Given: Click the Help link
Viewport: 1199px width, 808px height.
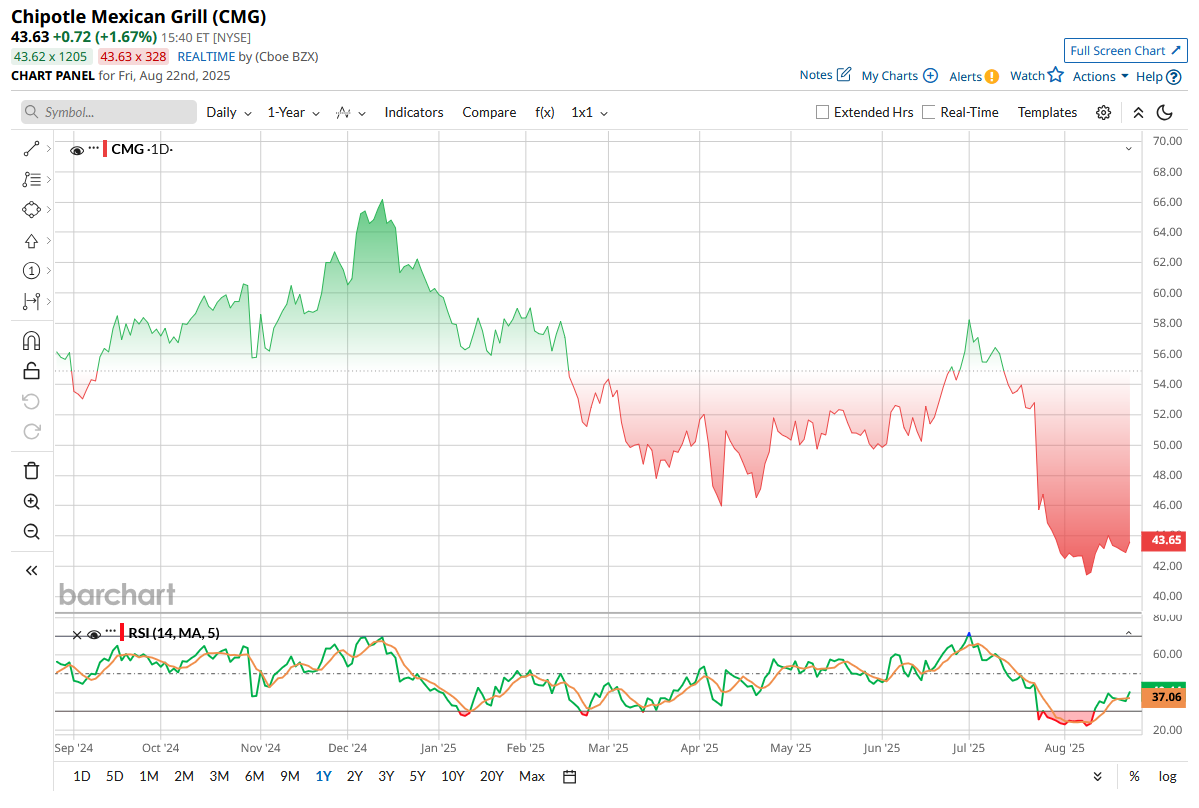Looking at the screenshot, I should point(1149,76).
